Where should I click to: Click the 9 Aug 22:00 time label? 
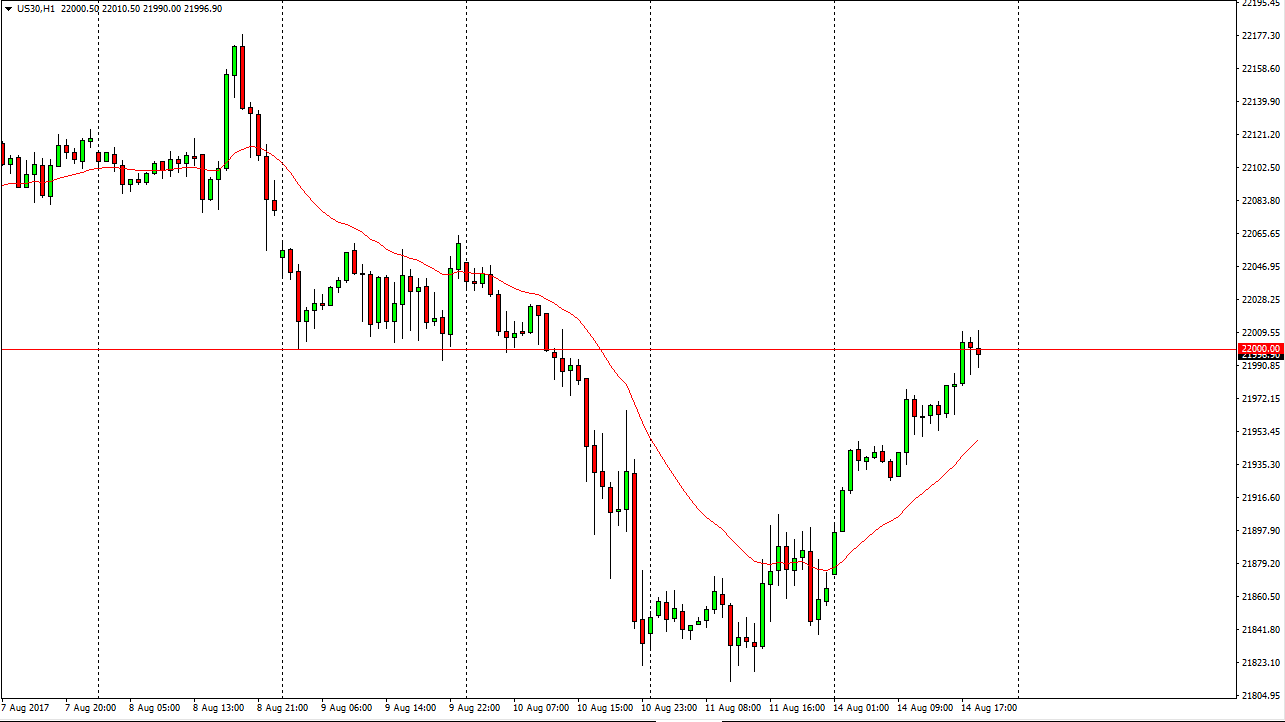tap(474, 708)
